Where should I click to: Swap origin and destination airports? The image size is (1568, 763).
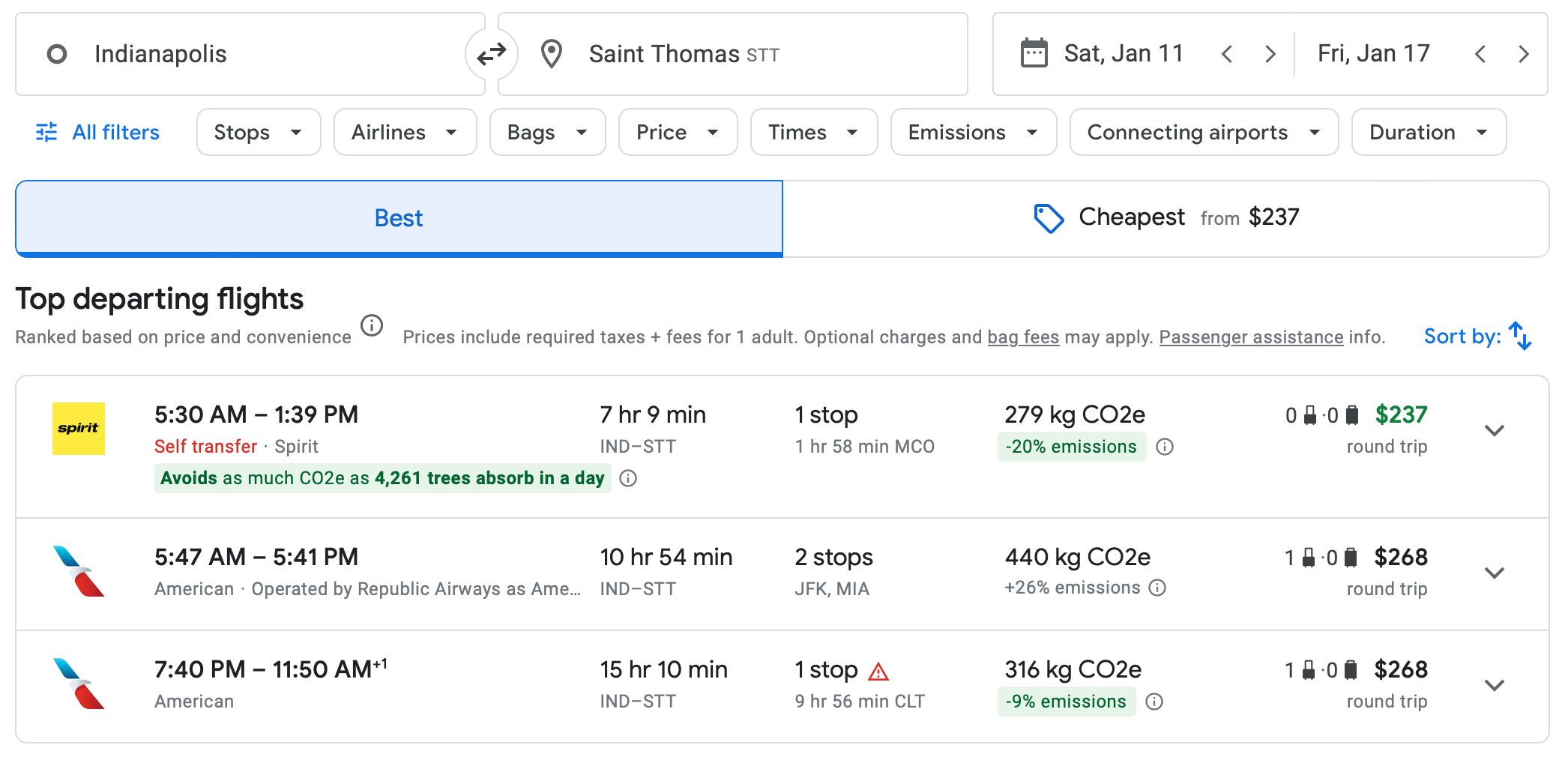[x=491, y=54]
